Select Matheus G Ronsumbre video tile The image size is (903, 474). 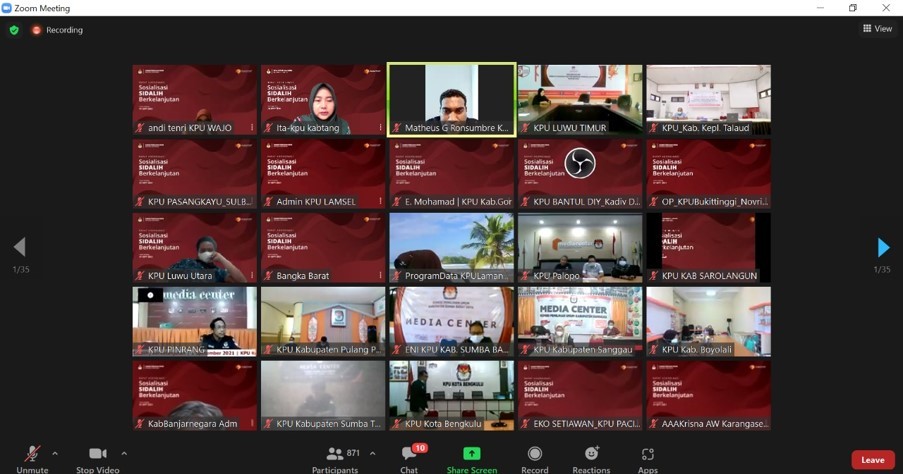[x=451, y=98]
